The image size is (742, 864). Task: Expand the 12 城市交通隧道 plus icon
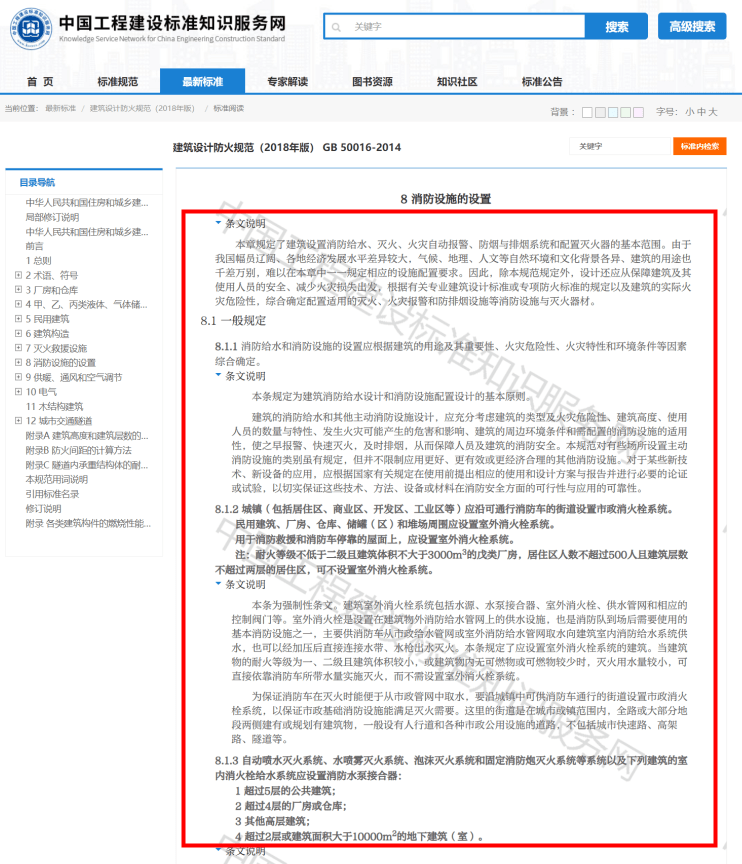click(18, 421)
